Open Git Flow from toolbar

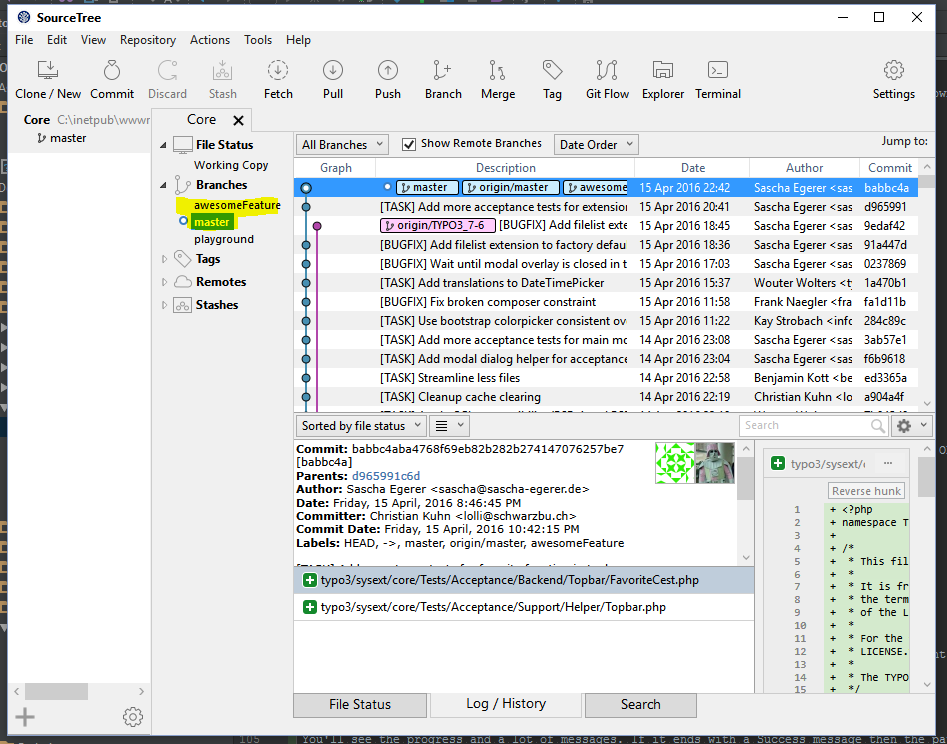607,80
